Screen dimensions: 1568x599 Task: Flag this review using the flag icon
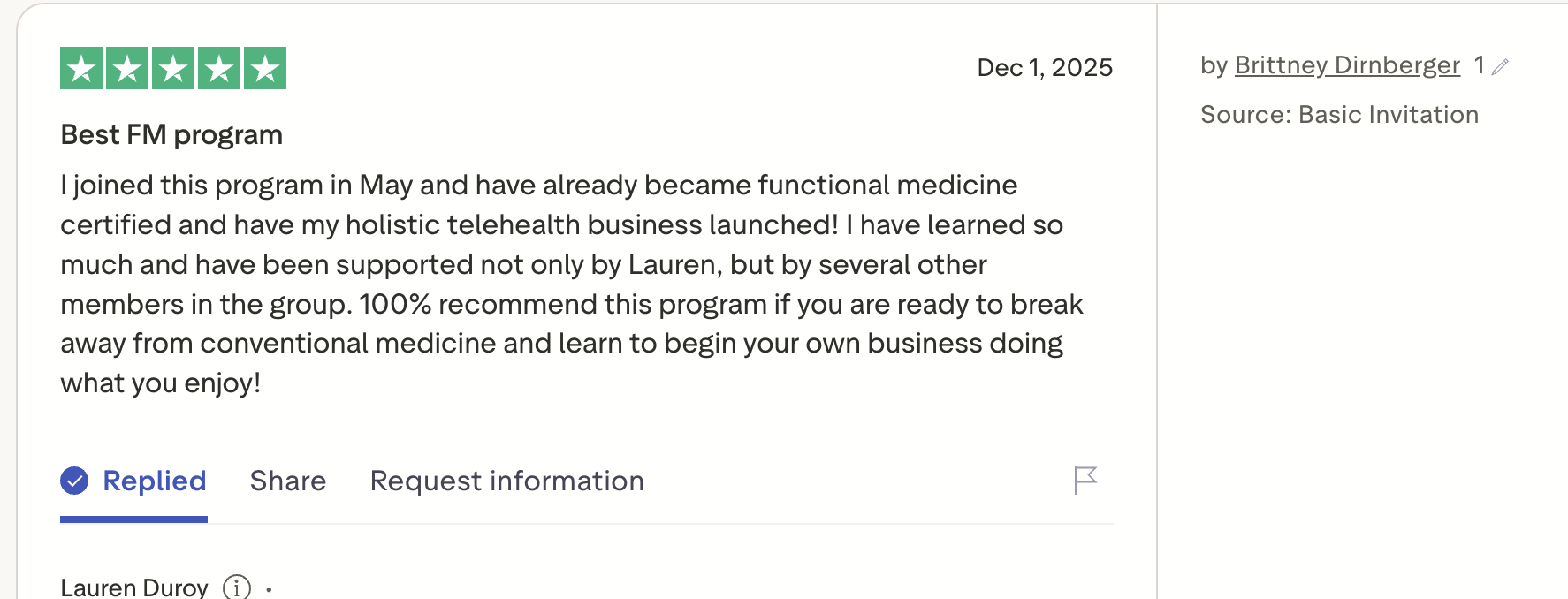click(x=1085, y=481)
